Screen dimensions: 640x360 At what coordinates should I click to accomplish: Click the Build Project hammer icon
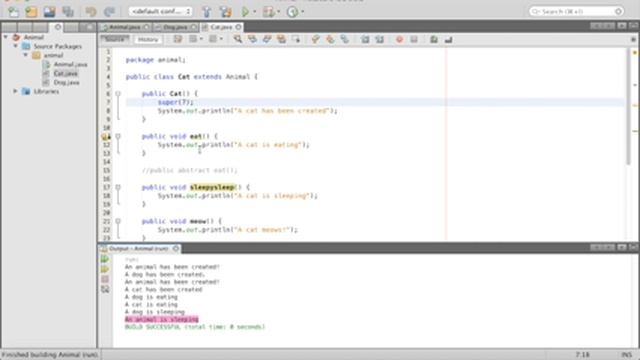pyautogui.click(x=207, y=11)
